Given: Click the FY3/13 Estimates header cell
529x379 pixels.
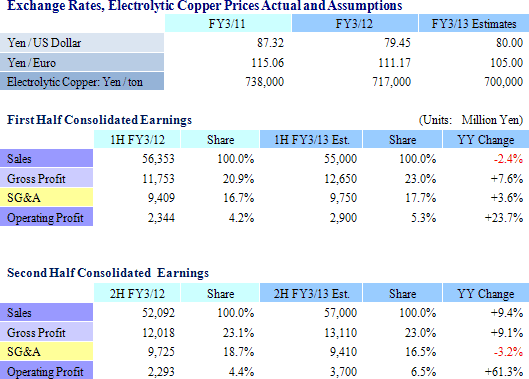Looking at the screenshot, I should [x=474, y=23].
